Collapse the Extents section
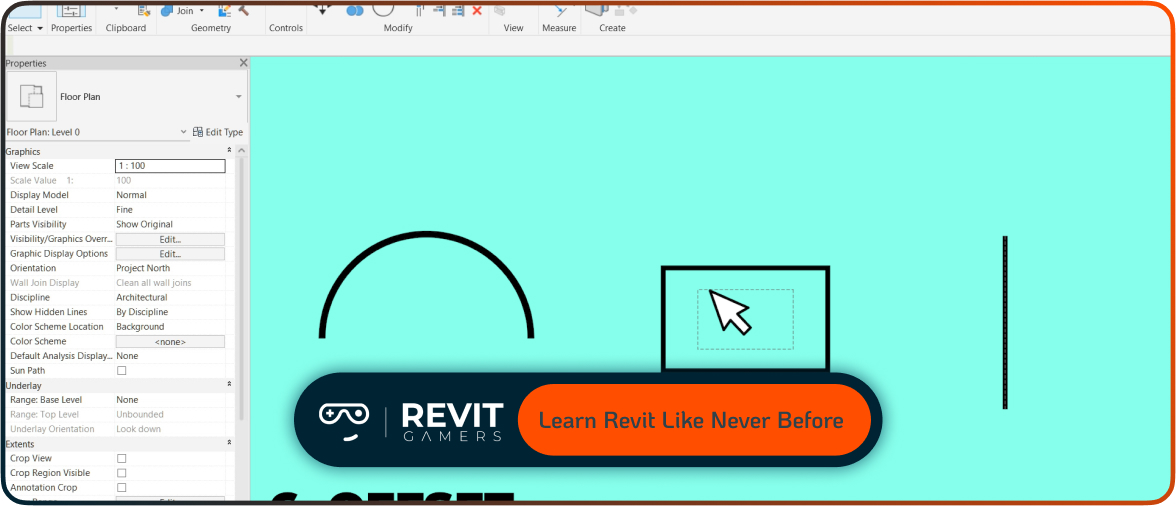Screen dimensions: 1176x506 point(230,444)
